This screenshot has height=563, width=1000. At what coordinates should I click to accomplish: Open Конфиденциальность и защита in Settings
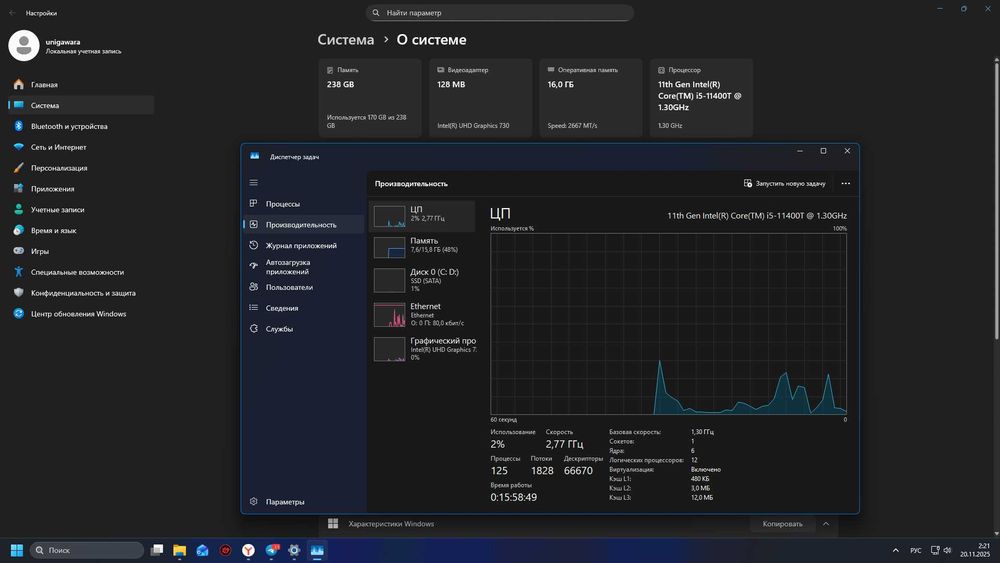coord(81,293)
